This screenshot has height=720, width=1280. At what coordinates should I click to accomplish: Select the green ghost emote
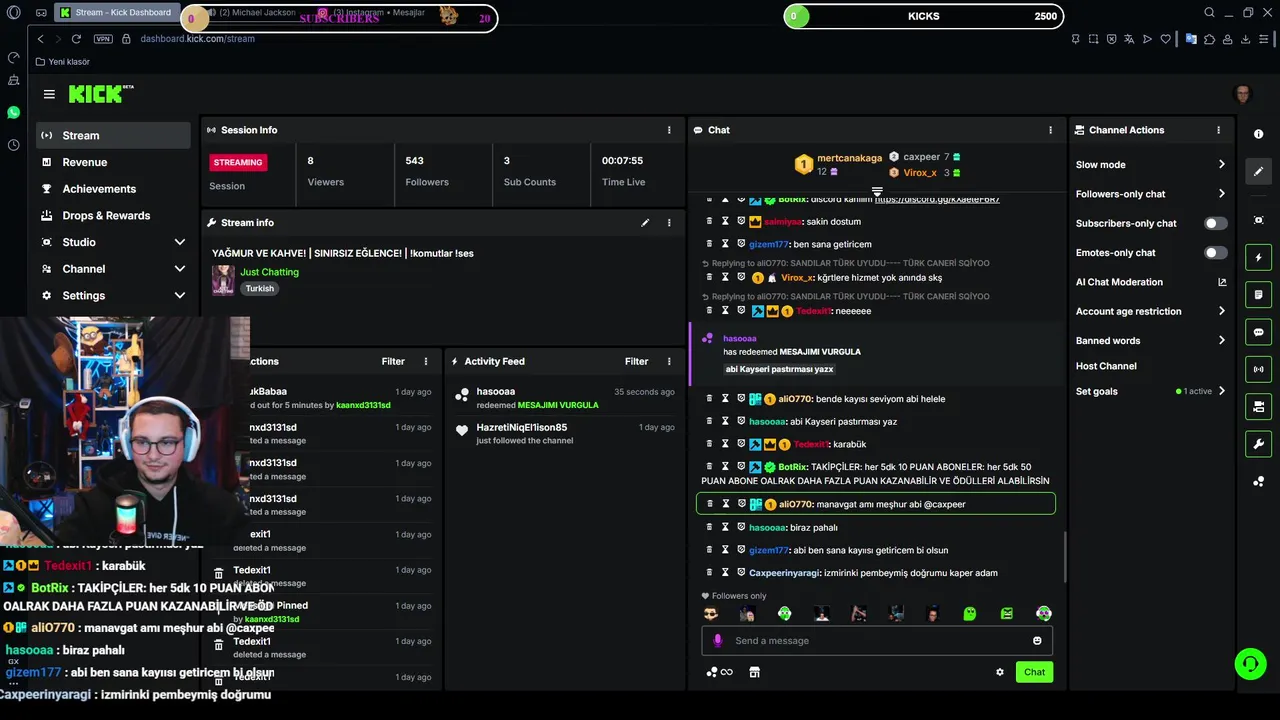(x=970, y=614)
